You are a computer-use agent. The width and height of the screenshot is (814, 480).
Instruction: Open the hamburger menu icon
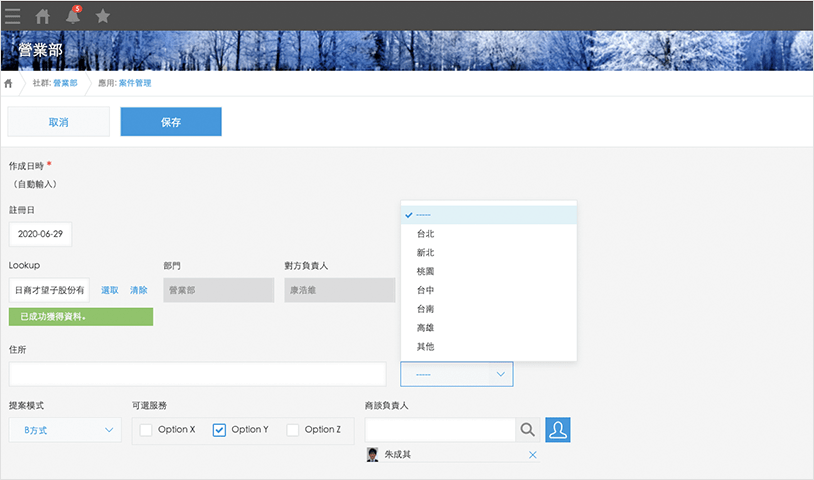tap(12, 16)
